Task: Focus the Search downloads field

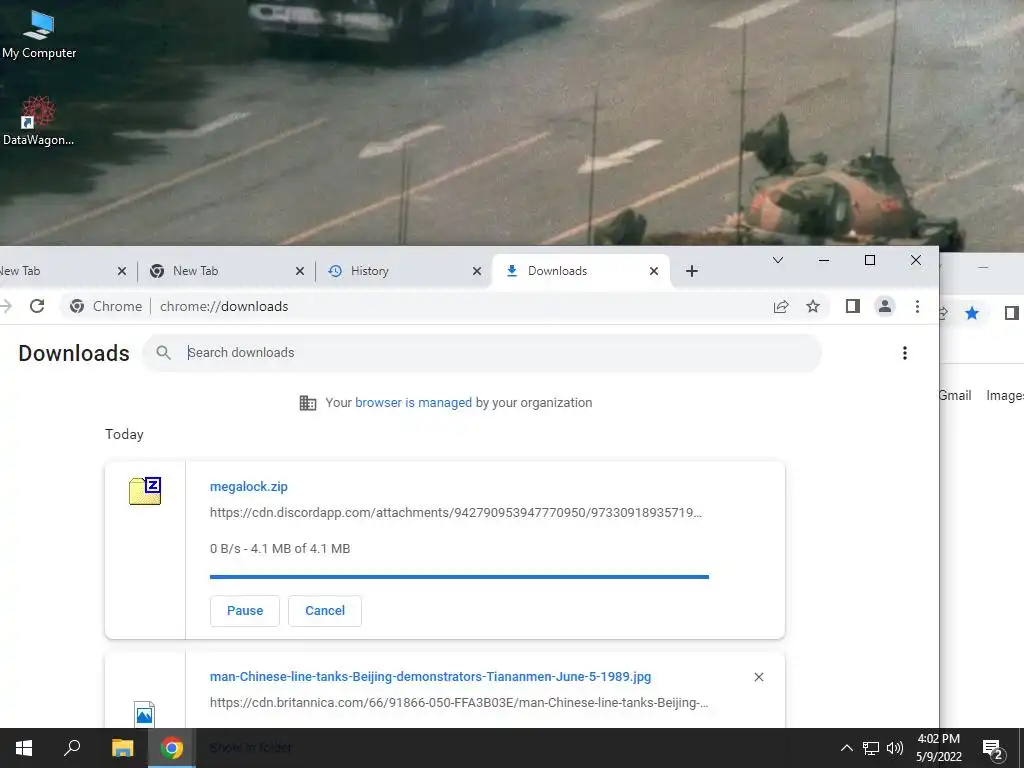Action: pyautogui.click(x=481, y=353)
